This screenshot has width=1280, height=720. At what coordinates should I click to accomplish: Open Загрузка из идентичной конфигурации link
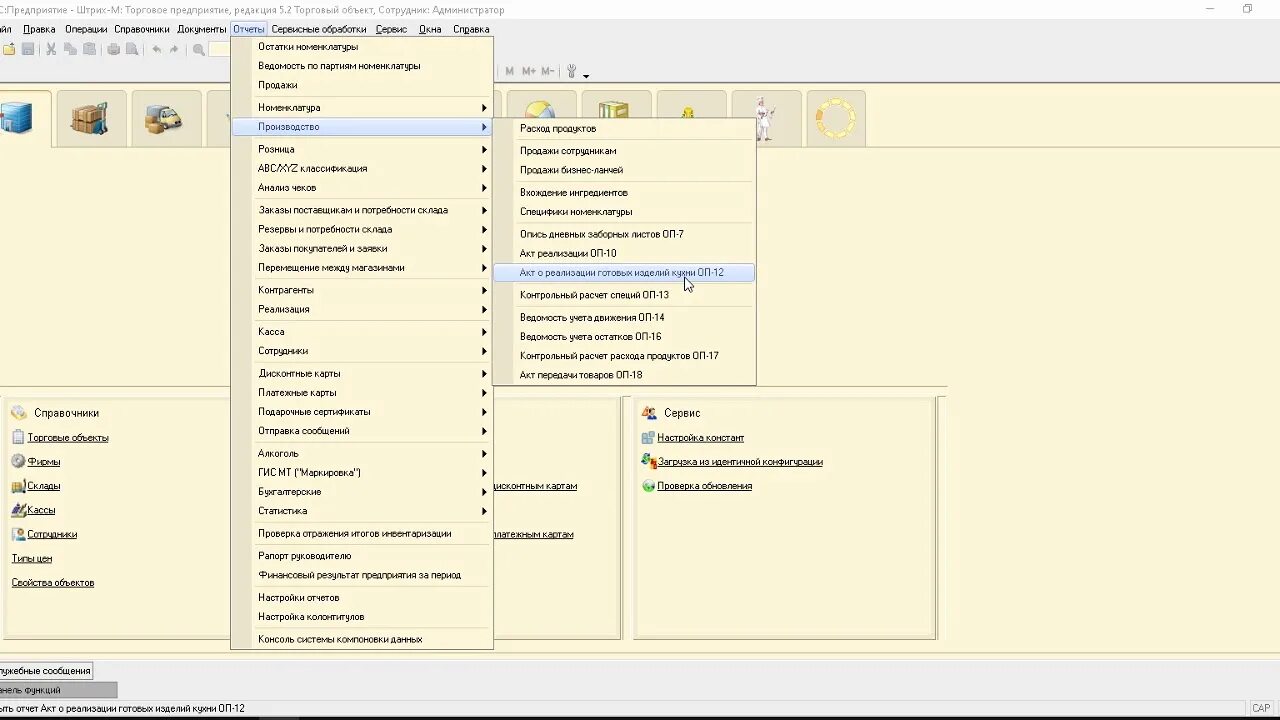tap(740, 462)
